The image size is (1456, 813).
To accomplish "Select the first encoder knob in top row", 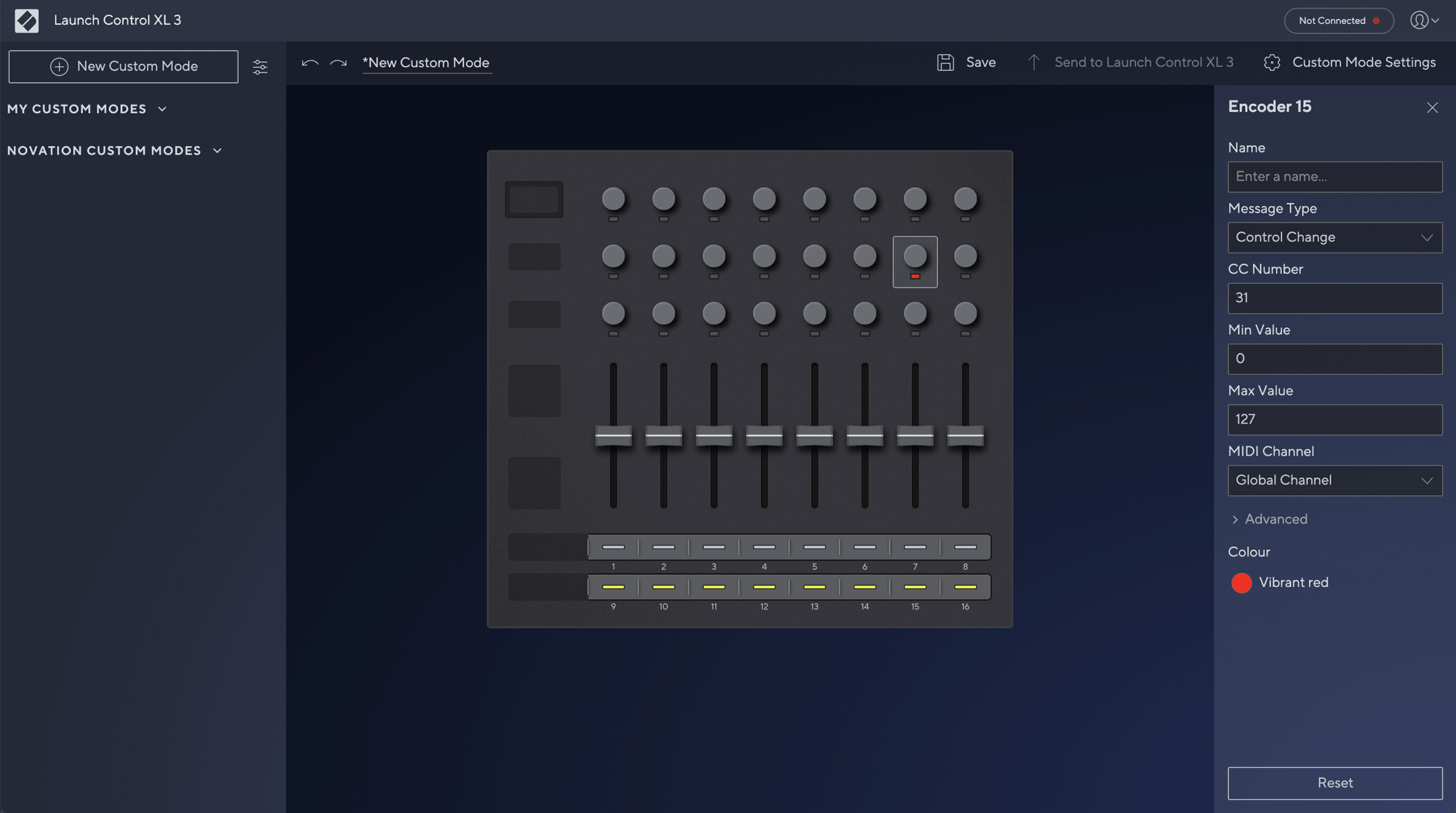I will 613,199.
